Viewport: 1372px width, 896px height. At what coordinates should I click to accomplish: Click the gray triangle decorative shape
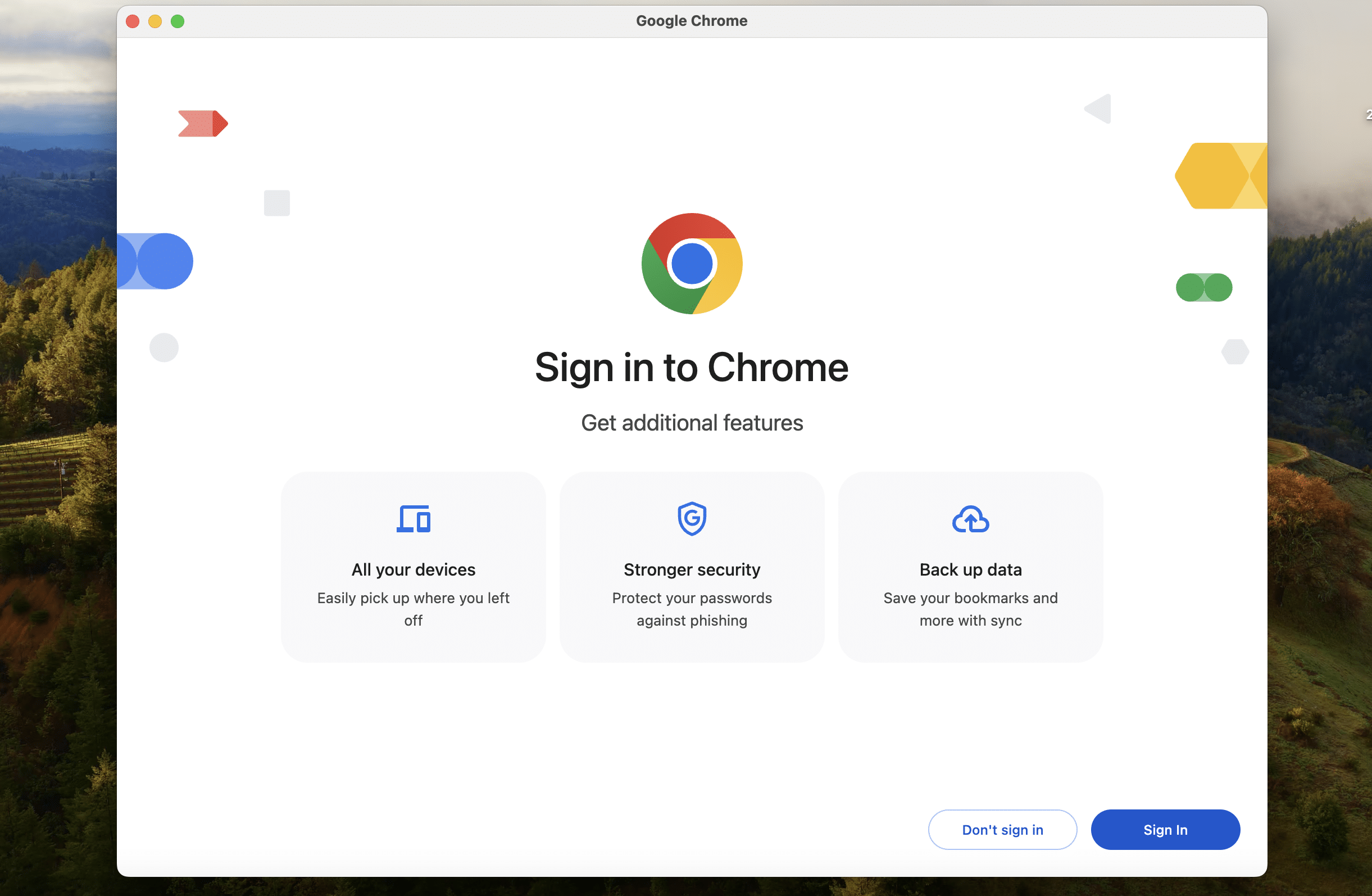[x=1100, y=108]
